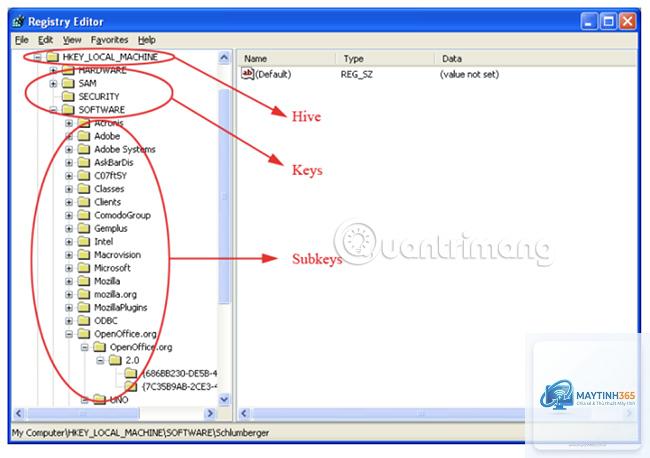650x458 pixels.
Task: Click tree pane scroll left arrow
Action: pyautogui.click(x=19, y=414)
